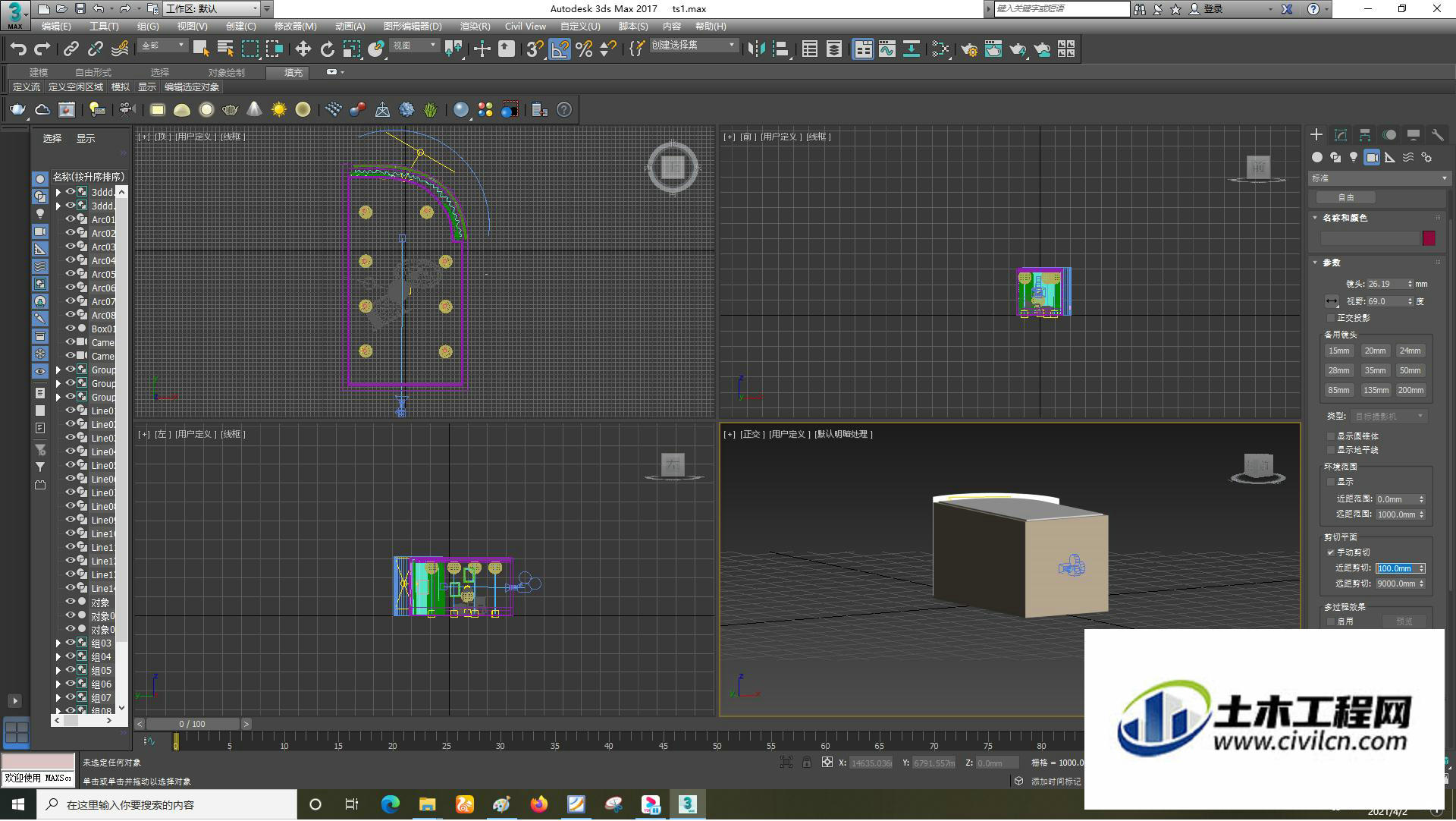The height and width of the screenshot is (821, 1456).
Task: Activate Select and Scale tool
Action: (x=351, y=49)
